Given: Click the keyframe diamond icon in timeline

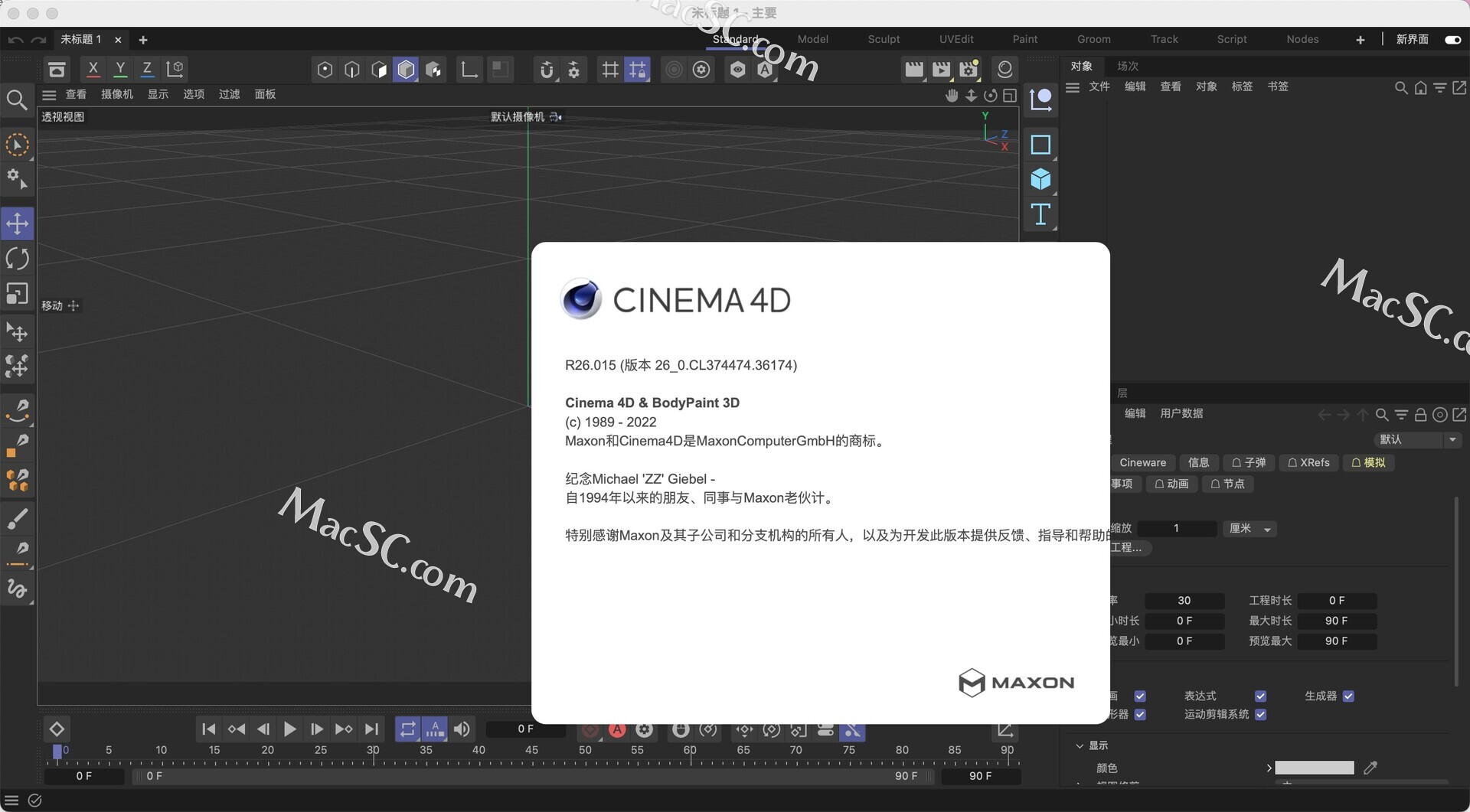Looking at the screenshot, I should click(x=57, y=729).
